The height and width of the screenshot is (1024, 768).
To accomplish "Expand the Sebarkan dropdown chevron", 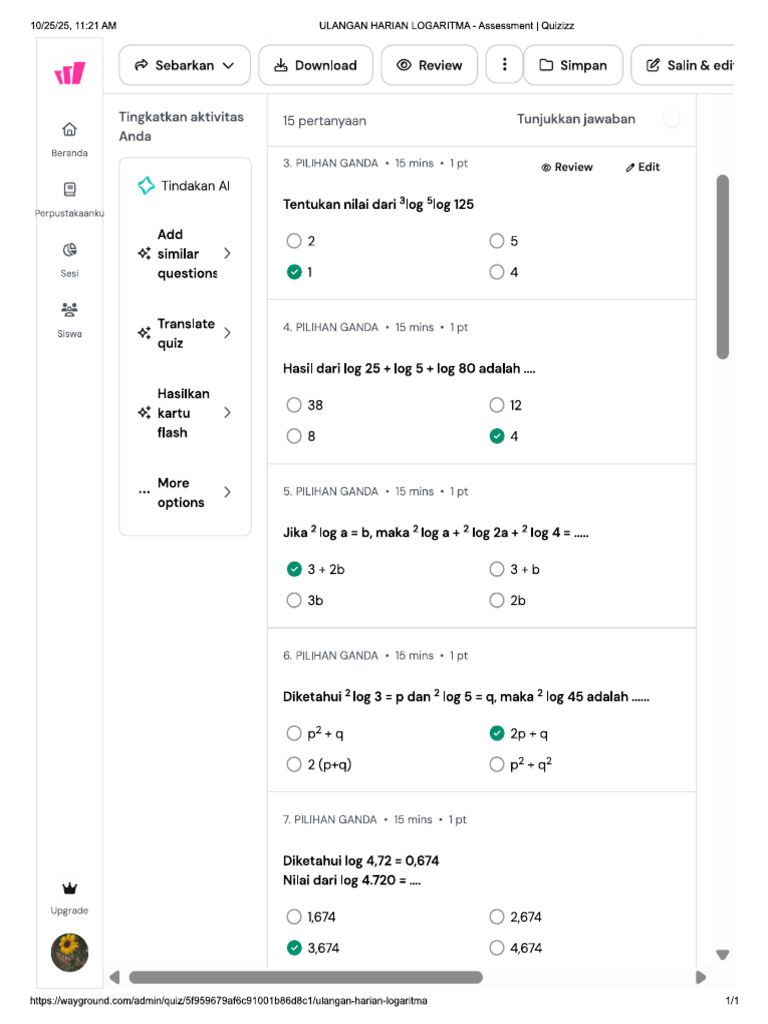I will pyautogui.click(x=228, y=65).
